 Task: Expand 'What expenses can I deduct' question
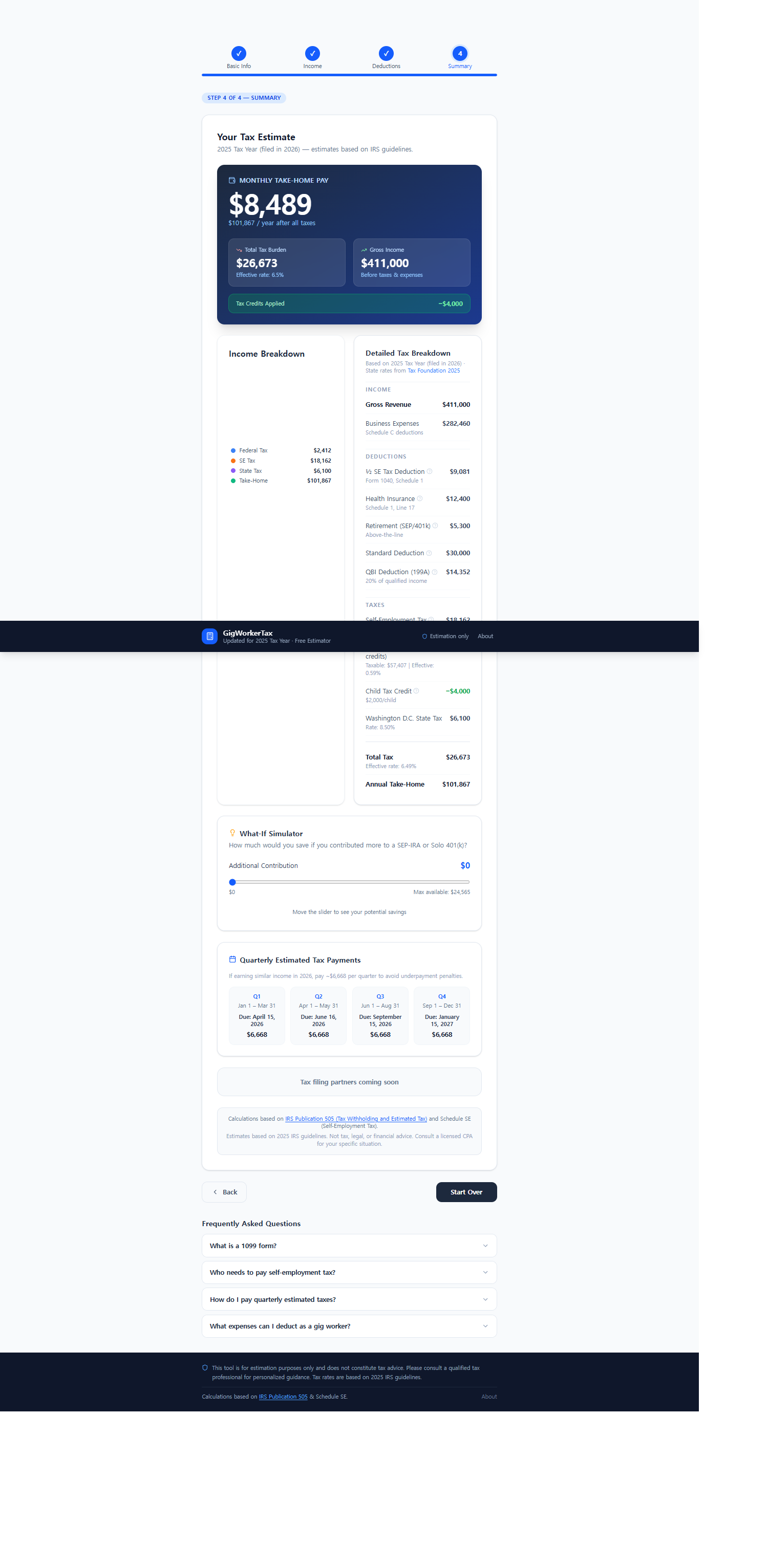pos(349,1326)
